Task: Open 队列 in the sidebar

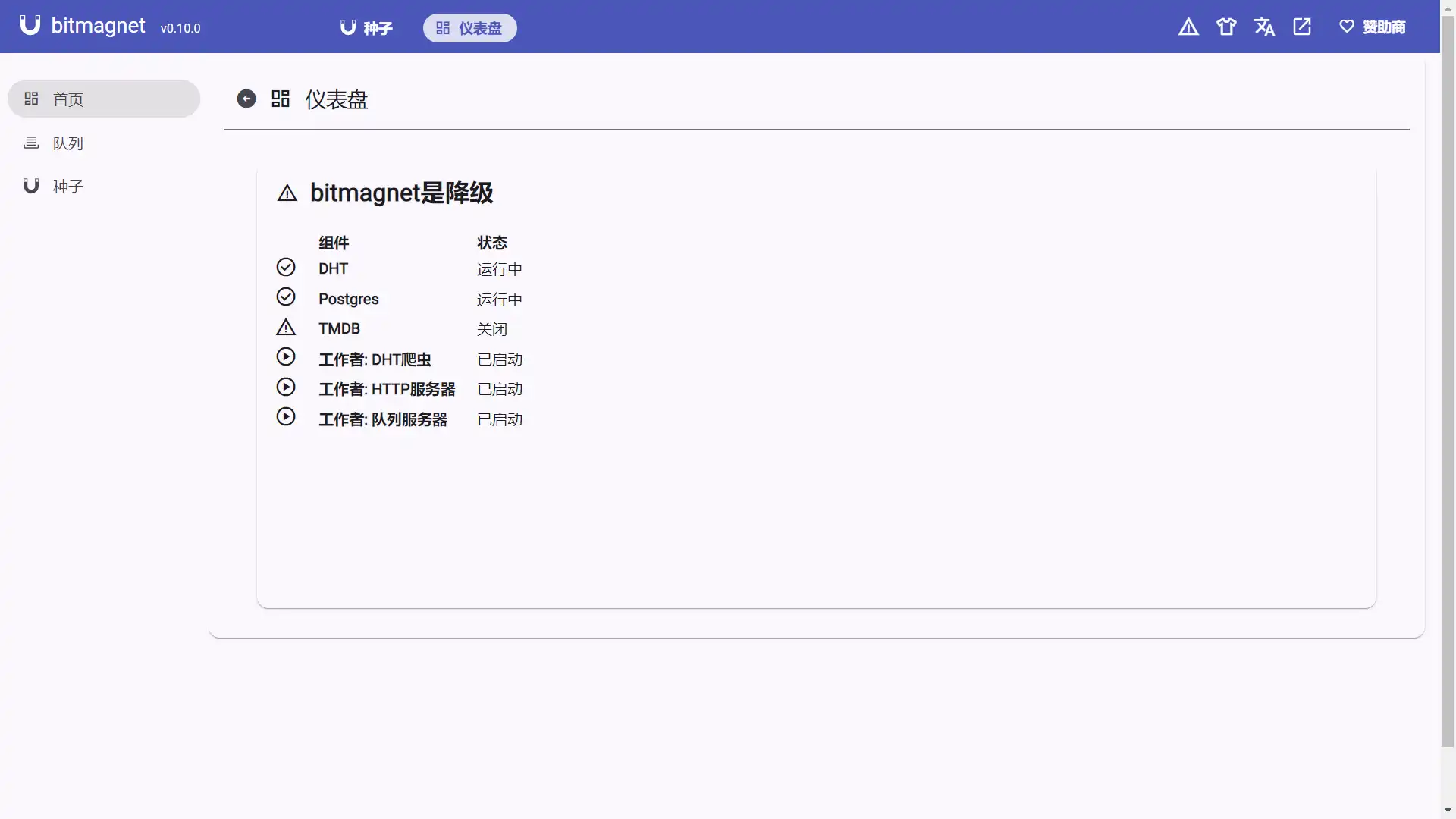Action: pos(67,143)
